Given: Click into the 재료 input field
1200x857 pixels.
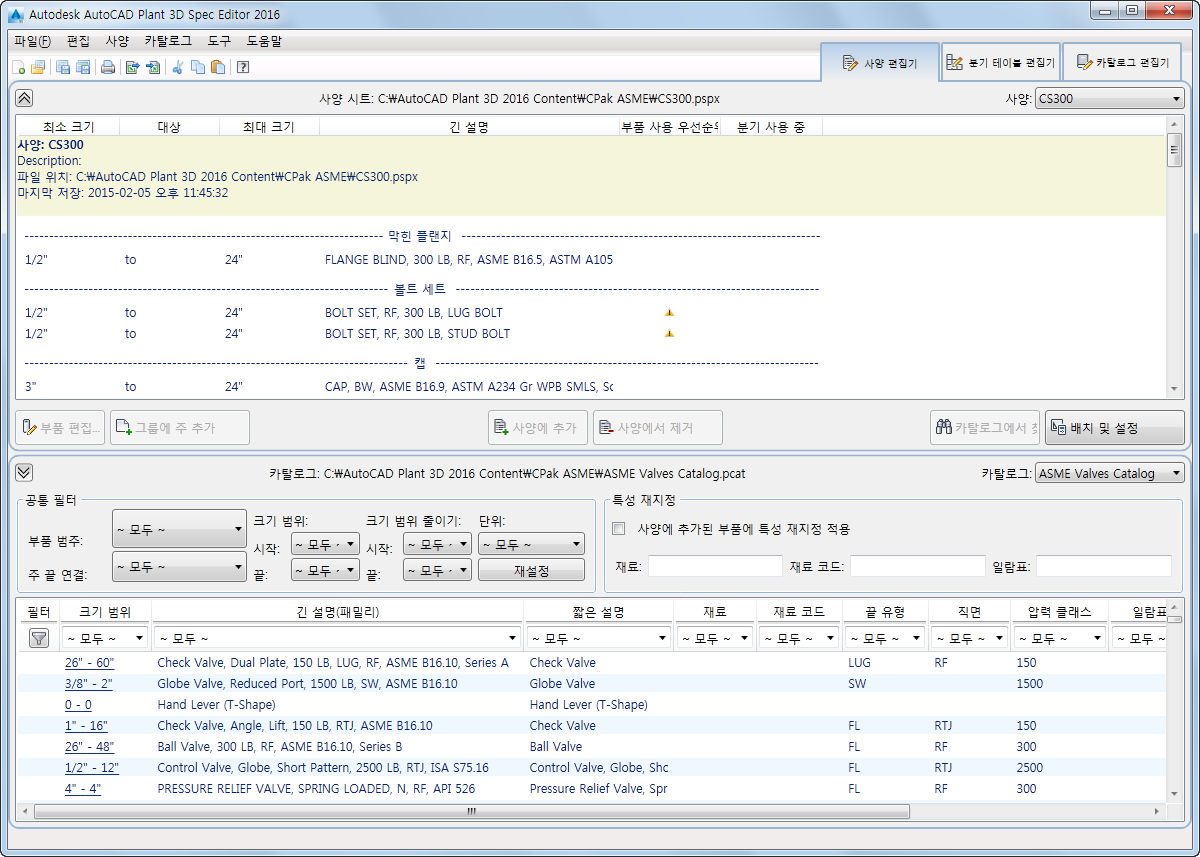Looking at the screenshot, I should point(715,567).
